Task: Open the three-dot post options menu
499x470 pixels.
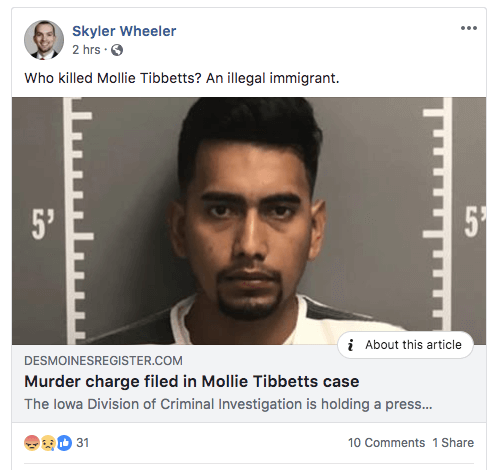Action: [469, 28]
